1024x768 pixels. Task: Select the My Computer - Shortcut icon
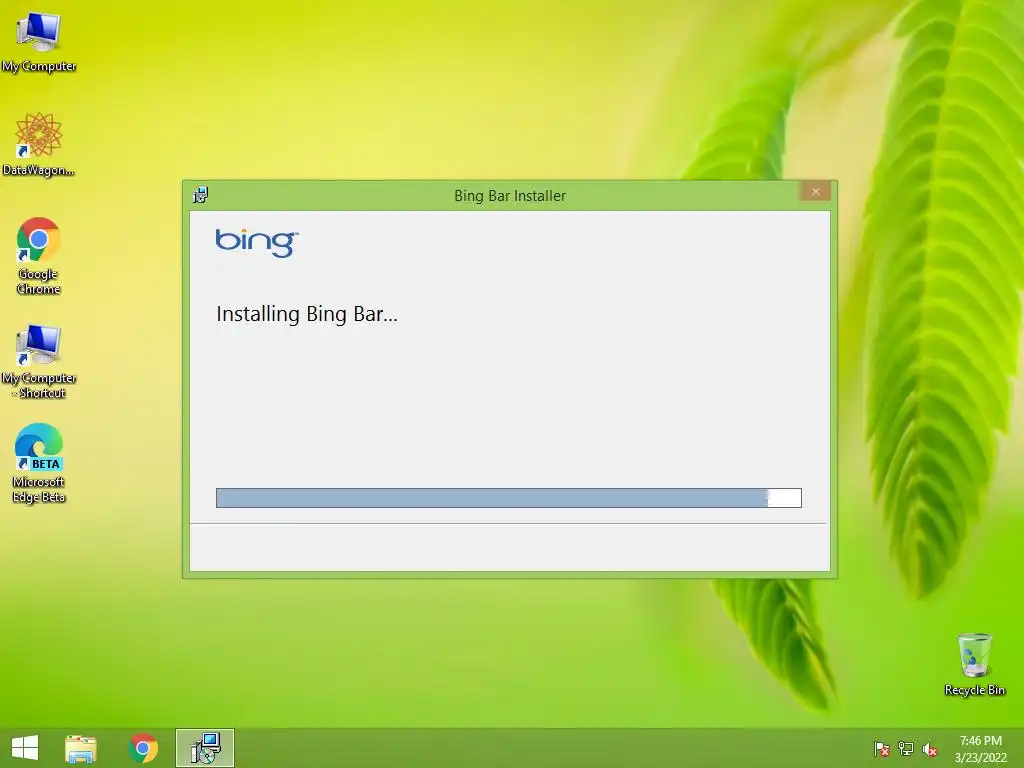pos(39,360)
